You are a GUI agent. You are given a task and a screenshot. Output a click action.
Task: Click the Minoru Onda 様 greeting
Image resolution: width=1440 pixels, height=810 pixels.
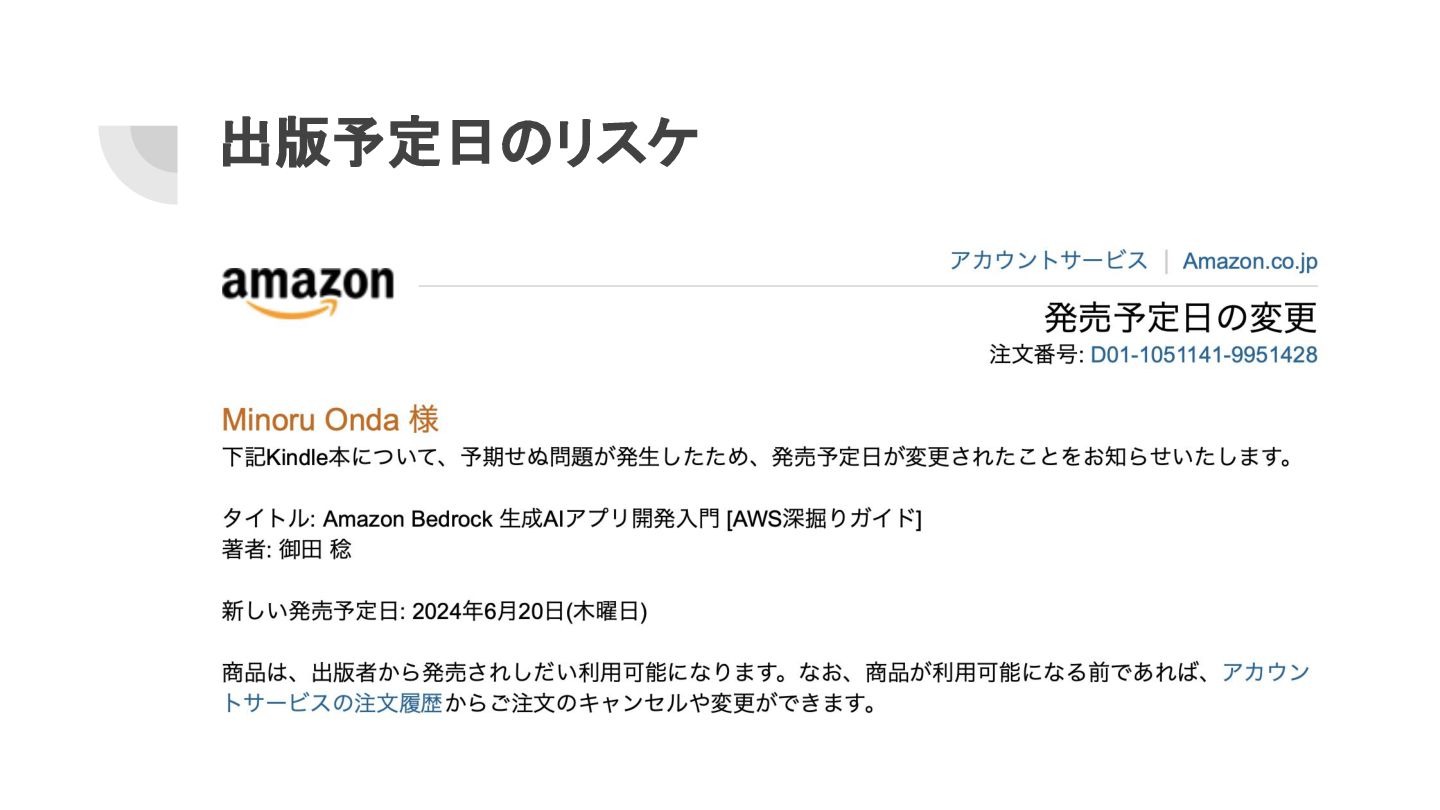point(330,420)
